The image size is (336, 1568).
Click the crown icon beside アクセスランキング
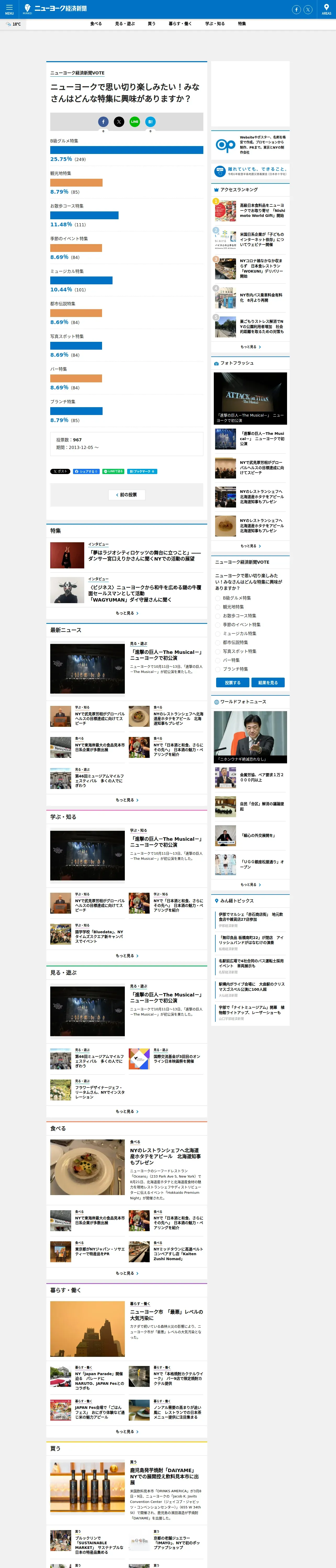click(x=216, y=190)
